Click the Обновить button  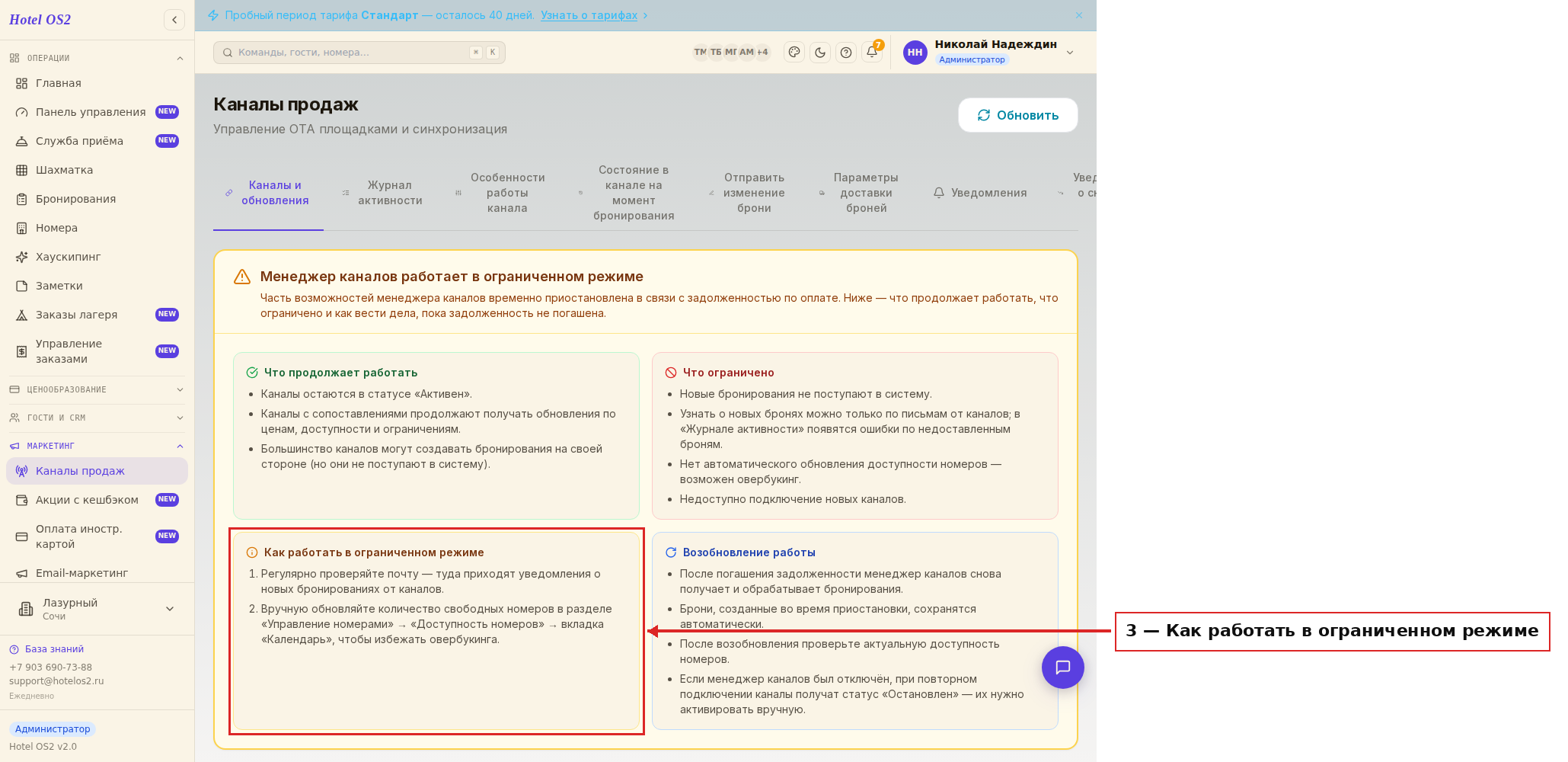click(x=1018, y=115)
